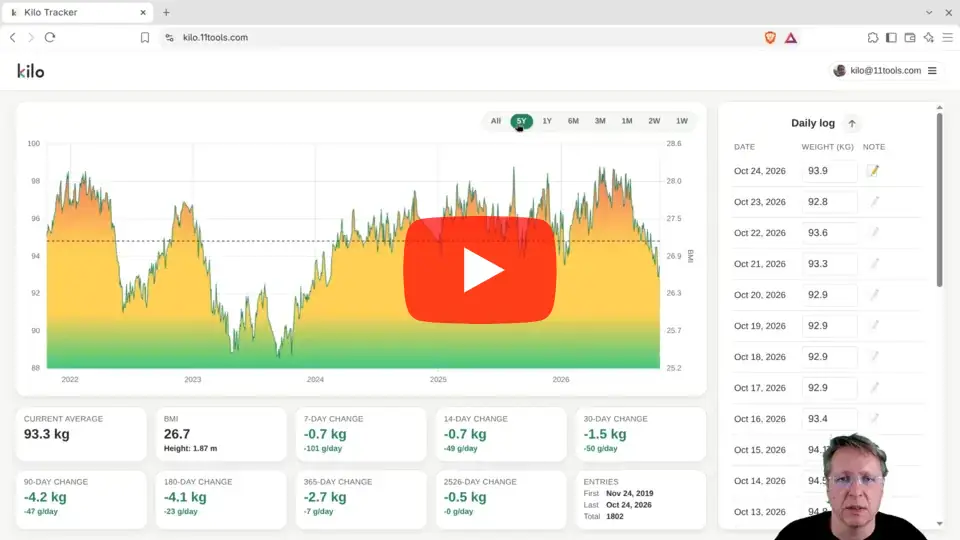Add note for Oct 21, 2026
960x540 pixels.
point(875,263)
